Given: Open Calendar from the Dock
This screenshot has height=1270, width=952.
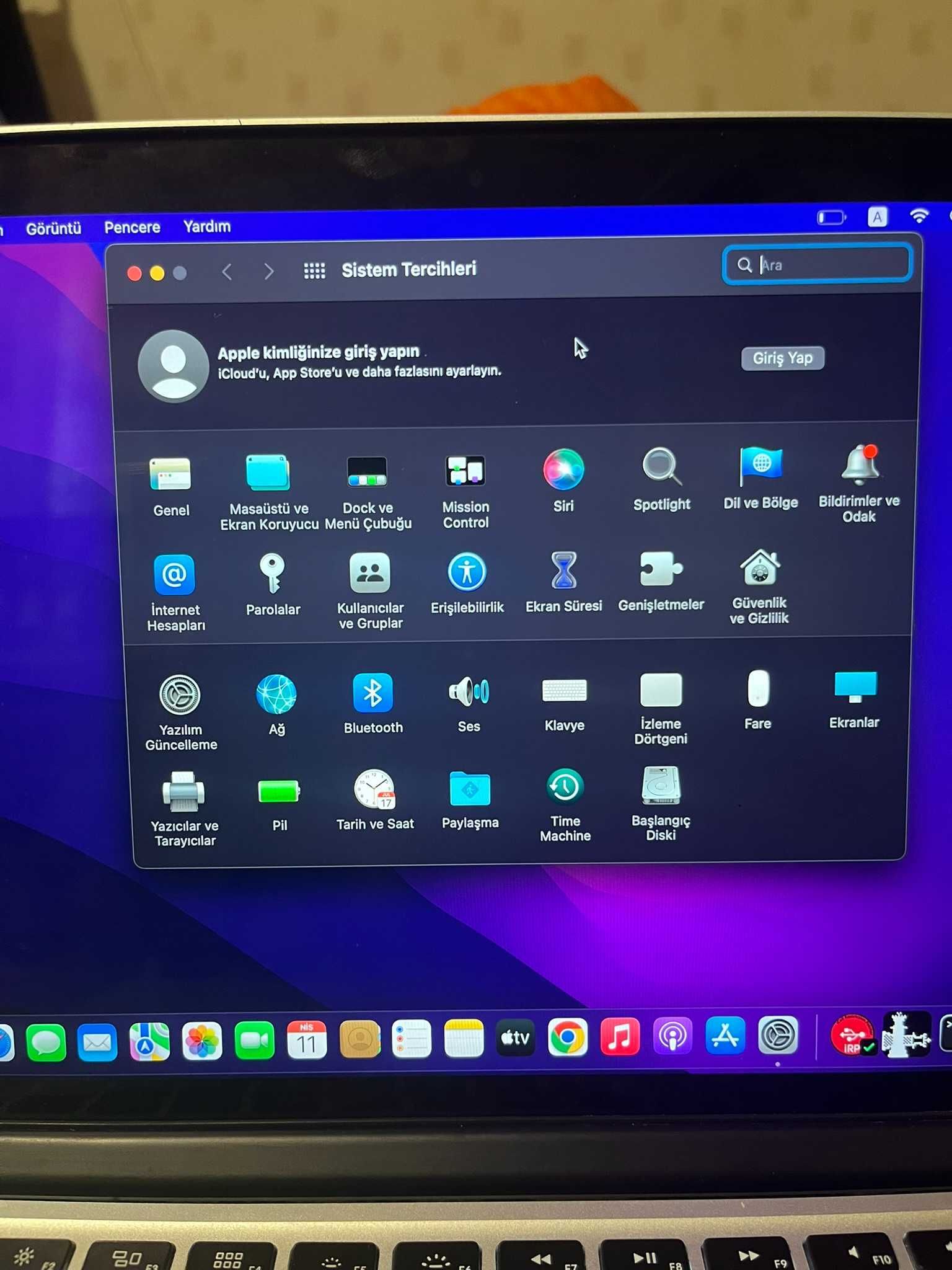Looking at the screenshot, I should (x=307, y=1039).
